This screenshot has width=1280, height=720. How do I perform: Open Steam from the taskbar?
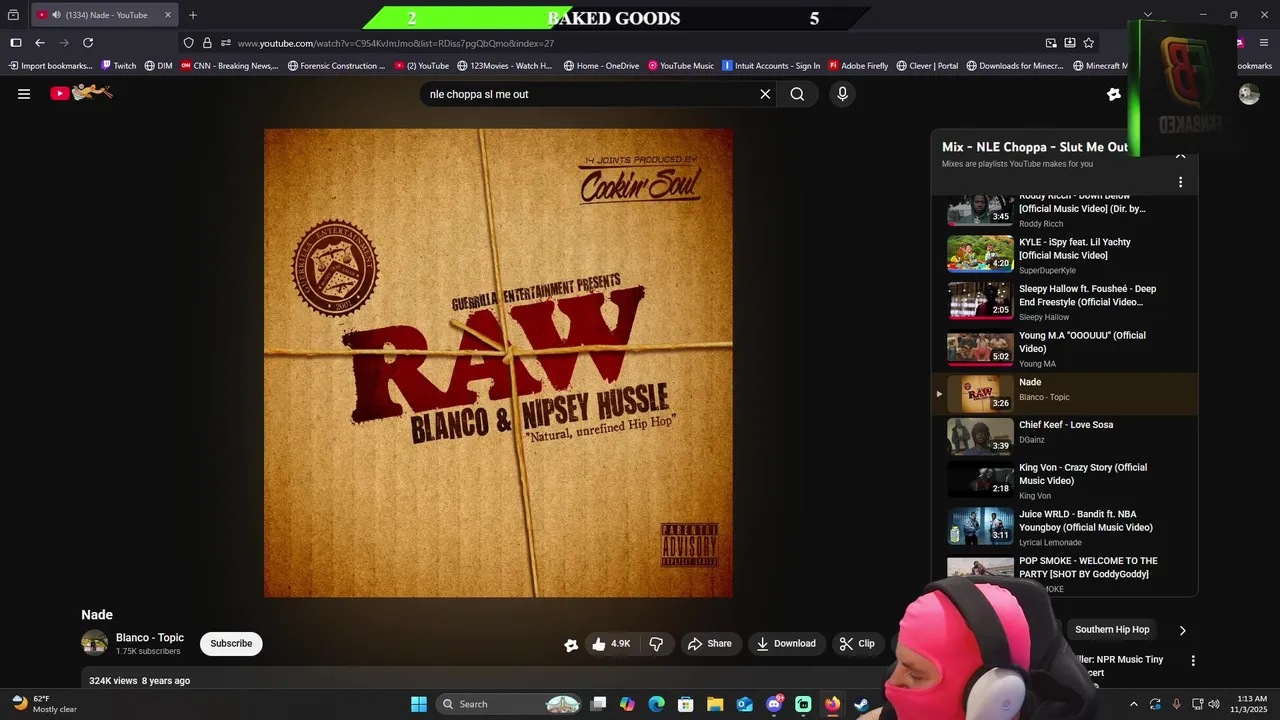pyautogui.click(x=861, y=704)
